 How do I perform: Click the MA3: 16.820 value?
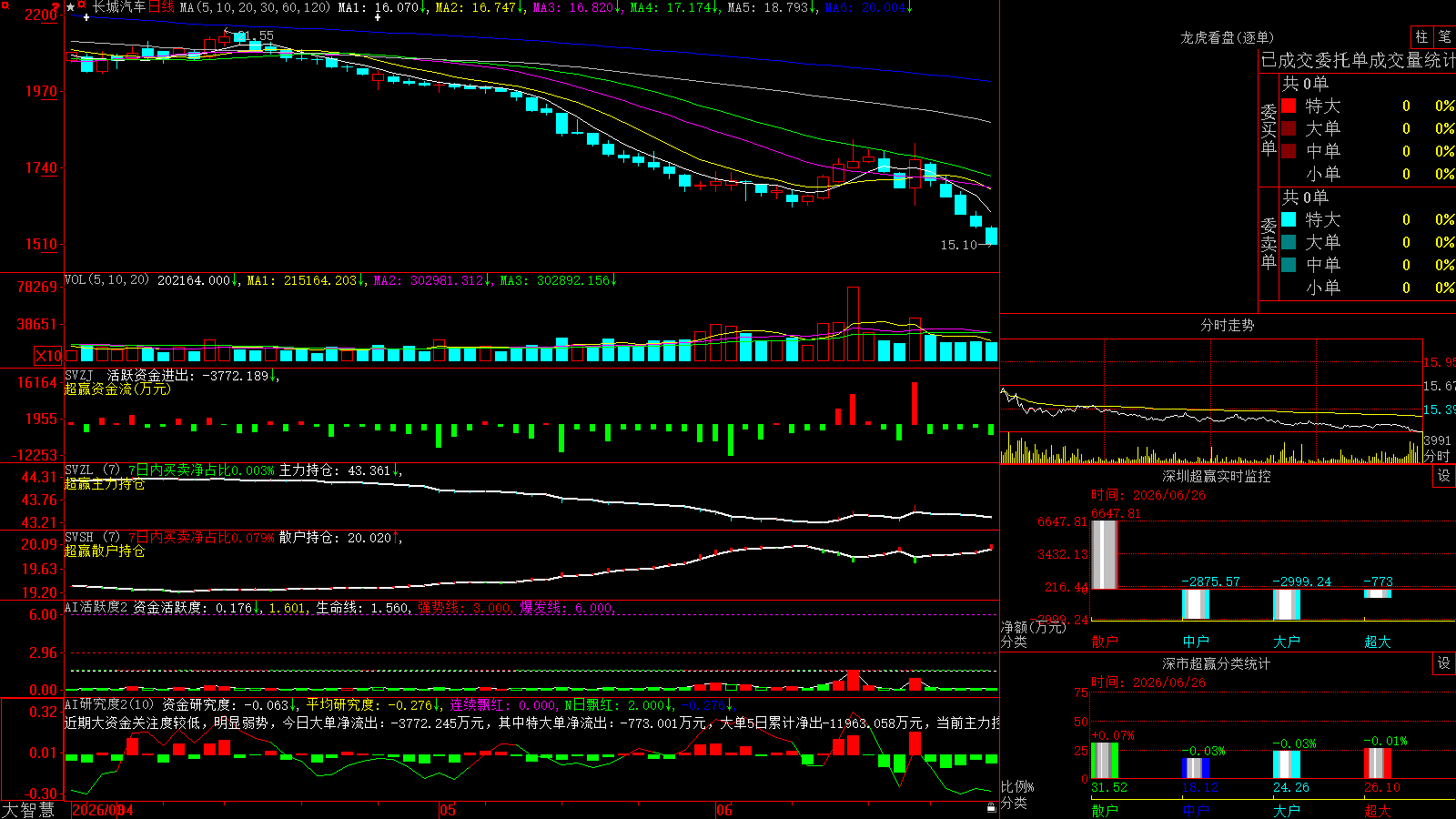coord(577,7)
